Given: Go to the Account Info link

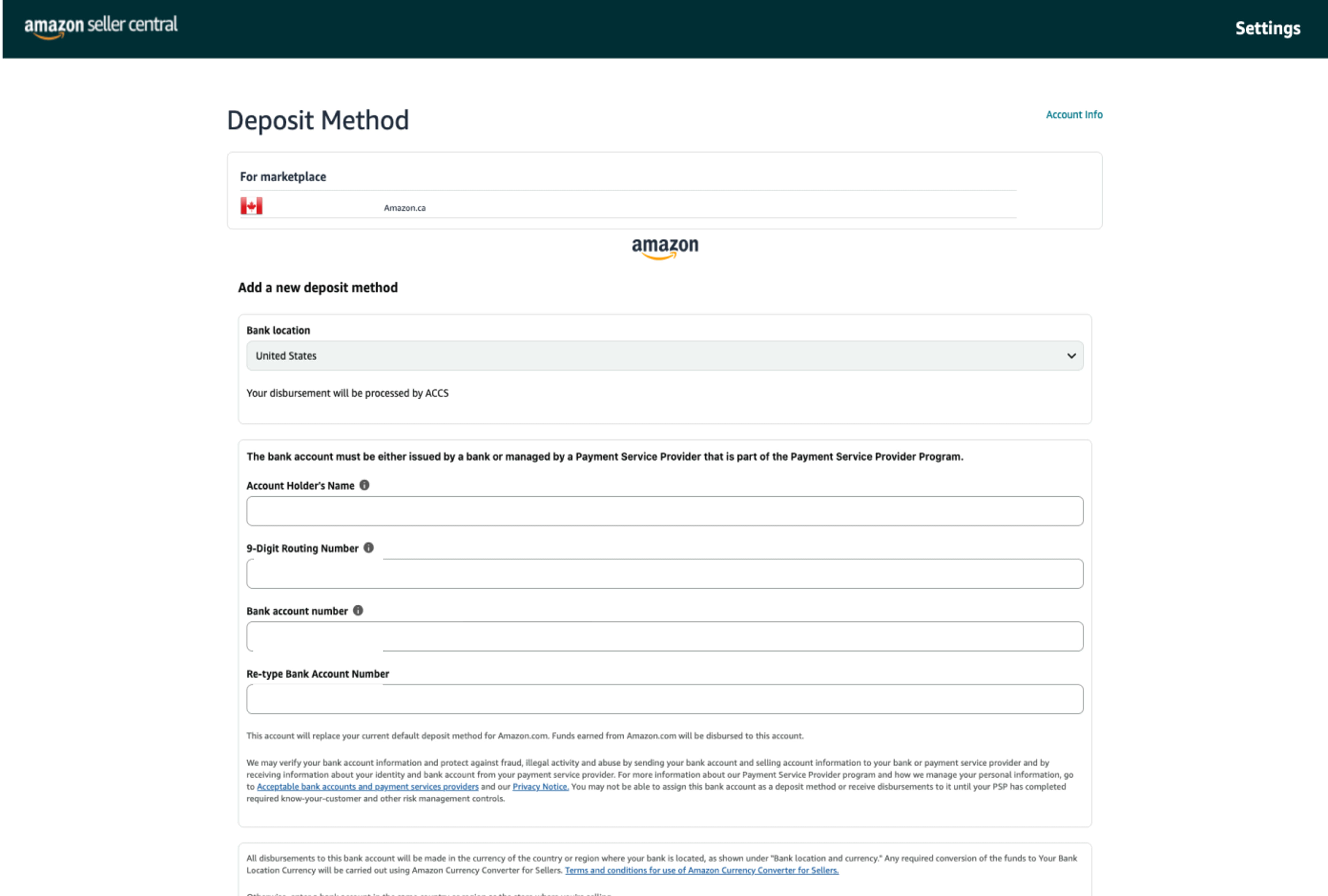Looking at the screenshot, I should (x=1074, y=114).
